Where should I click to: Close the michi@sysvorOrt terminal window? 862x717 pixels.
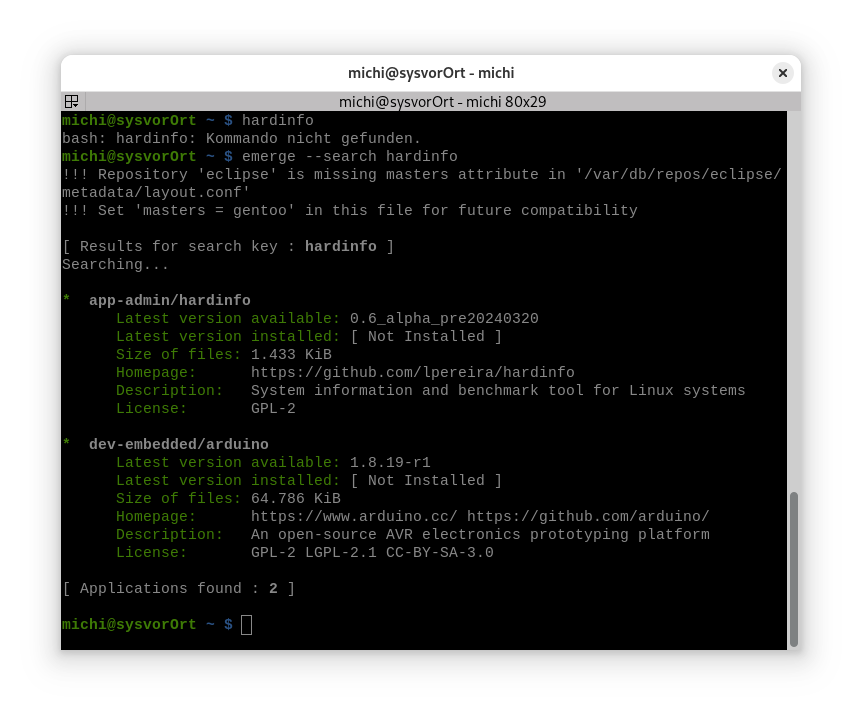click(x=782, y=73)
